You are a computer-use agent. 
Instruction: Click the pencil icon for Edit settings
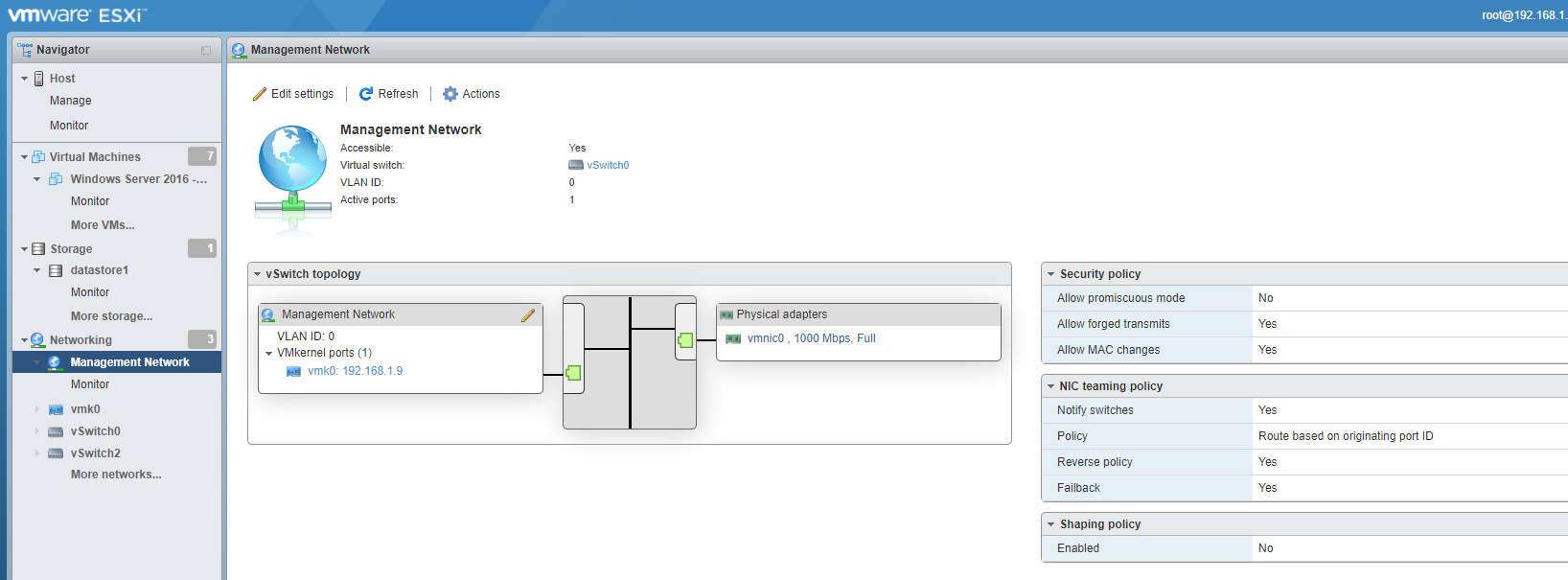(260, 94)
